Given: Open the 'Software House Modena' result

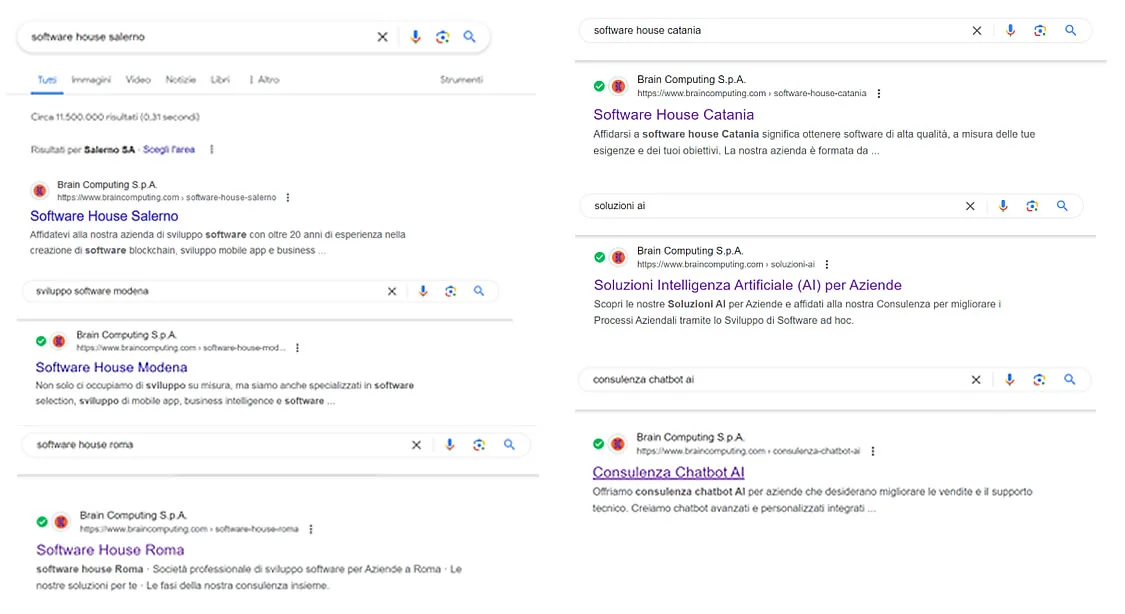Looking at the screenshot, I should click(x=111, y=367).
